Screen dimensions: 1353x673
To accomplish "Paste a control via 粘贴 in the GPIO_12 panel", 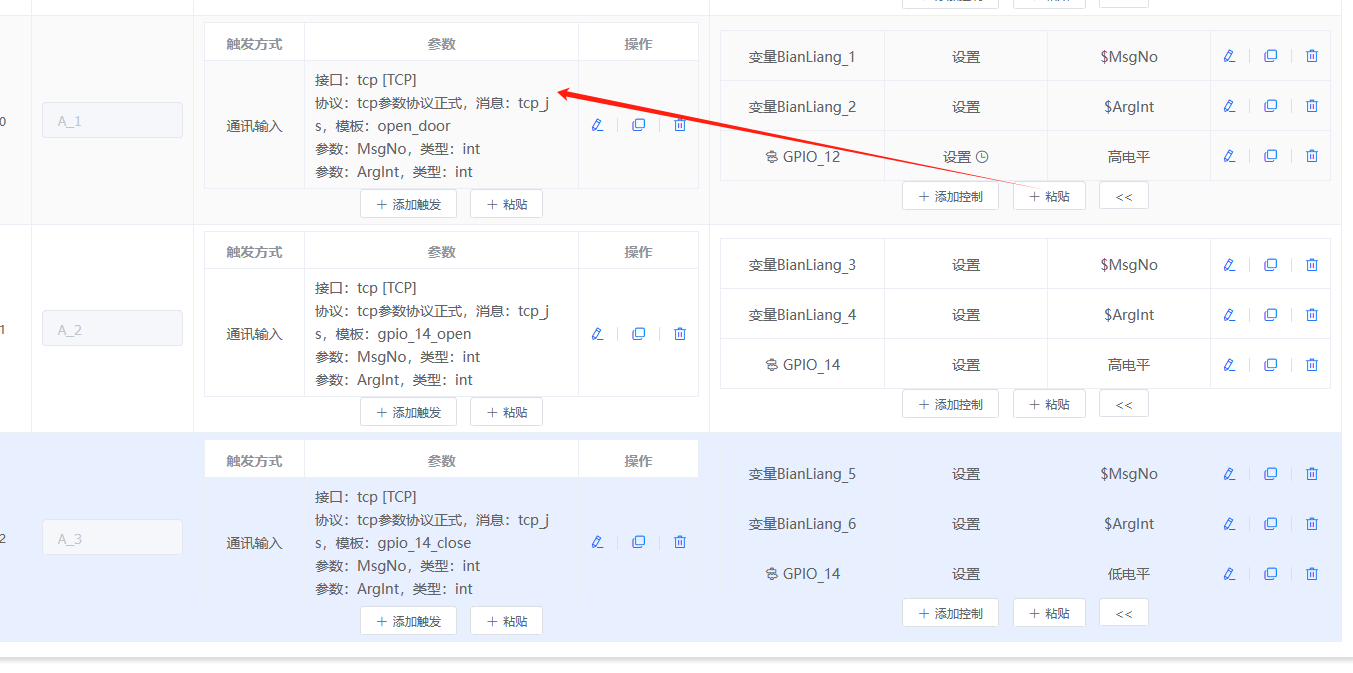I will [1049, 195].
